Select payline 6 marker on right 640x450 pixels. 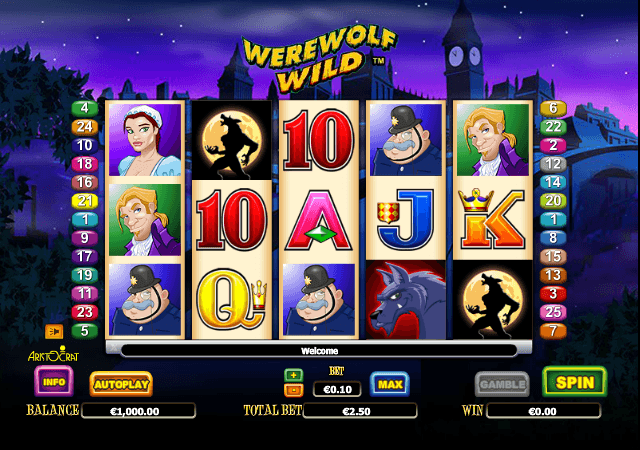point(553,108)
